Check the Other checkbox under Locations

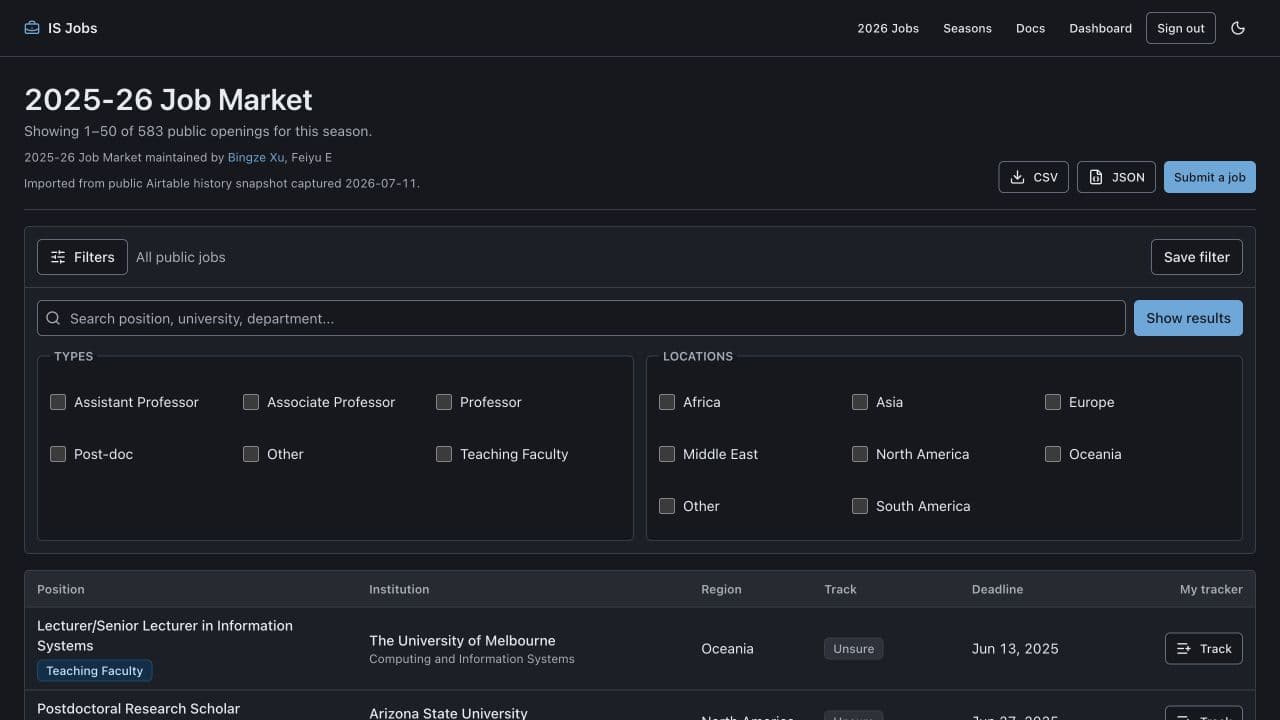[667, 506]
